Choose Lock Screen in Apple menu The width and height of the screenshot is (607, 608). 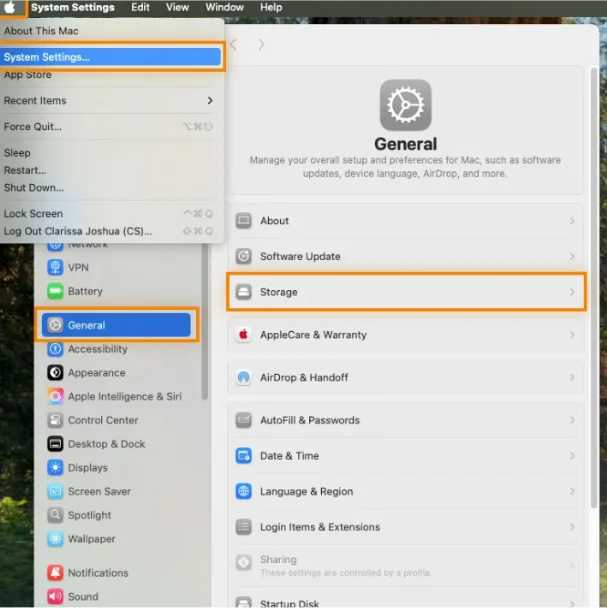[x=112, y=214]
